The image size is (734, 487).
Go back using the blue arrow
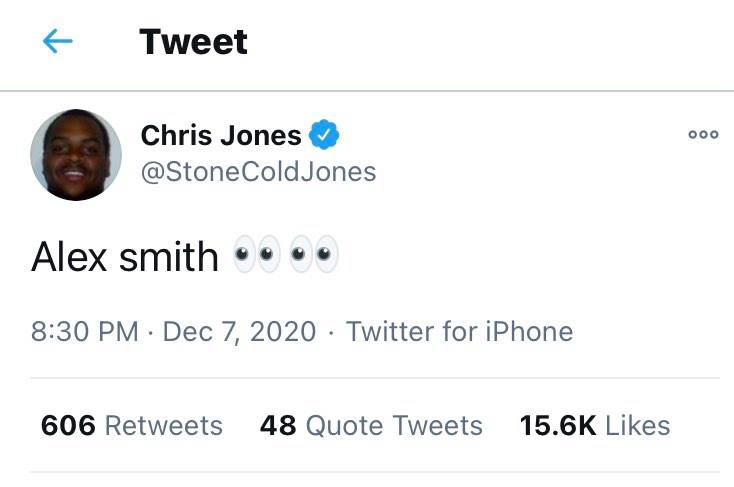[x=58, y=41]
